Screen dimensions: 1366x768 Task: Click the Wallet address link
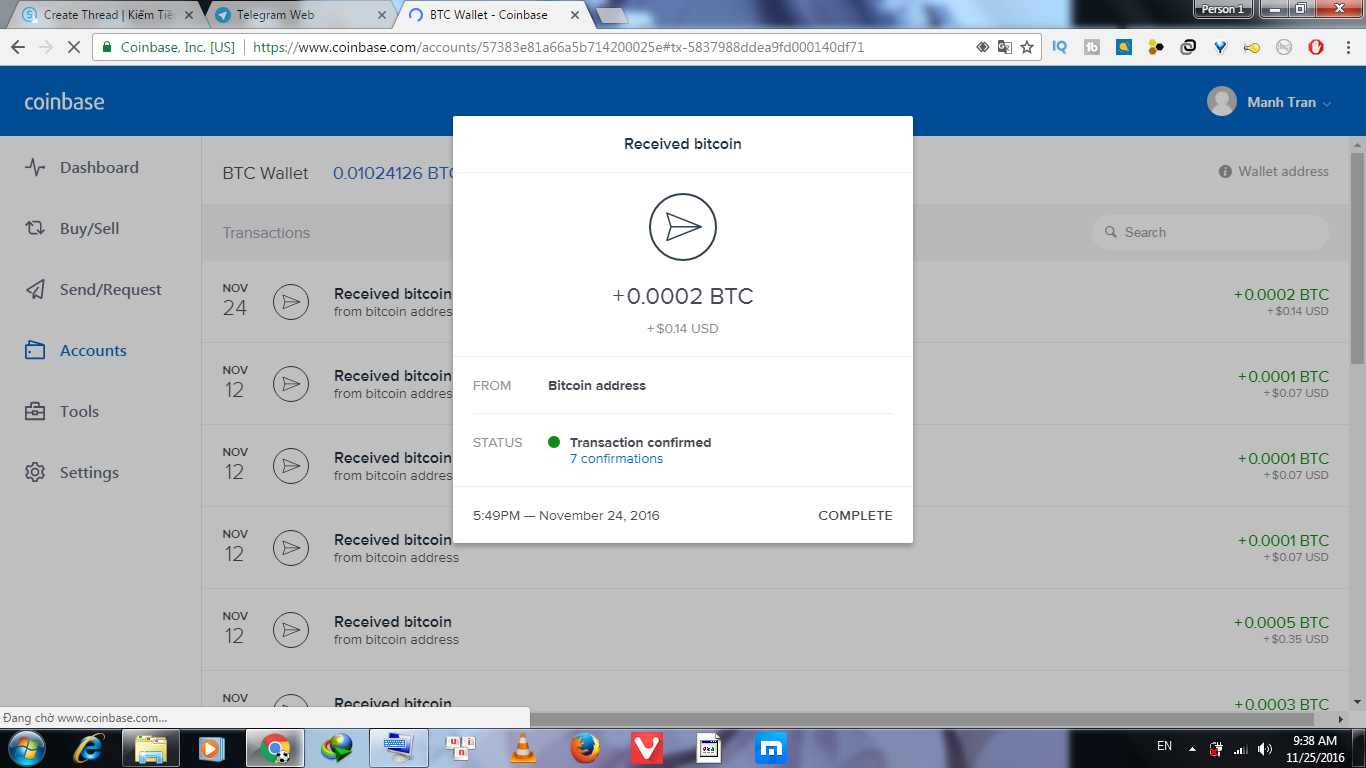coord(1283,172)
